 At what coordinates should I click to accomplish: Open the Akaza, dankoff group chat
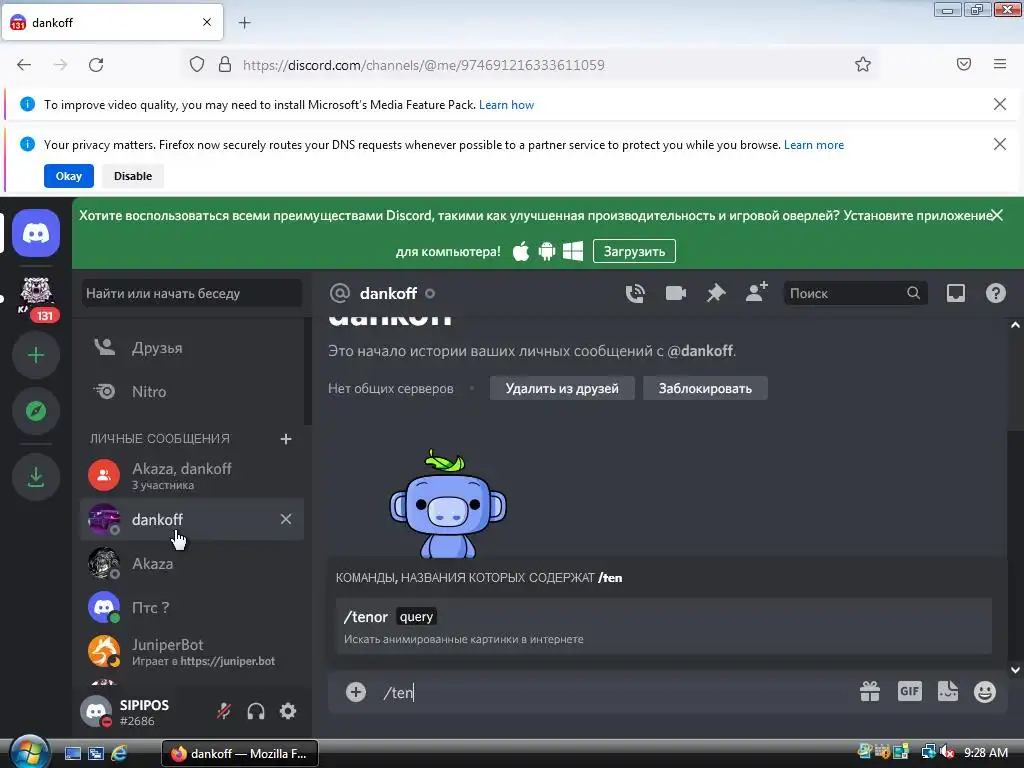[x=192, y=475]
